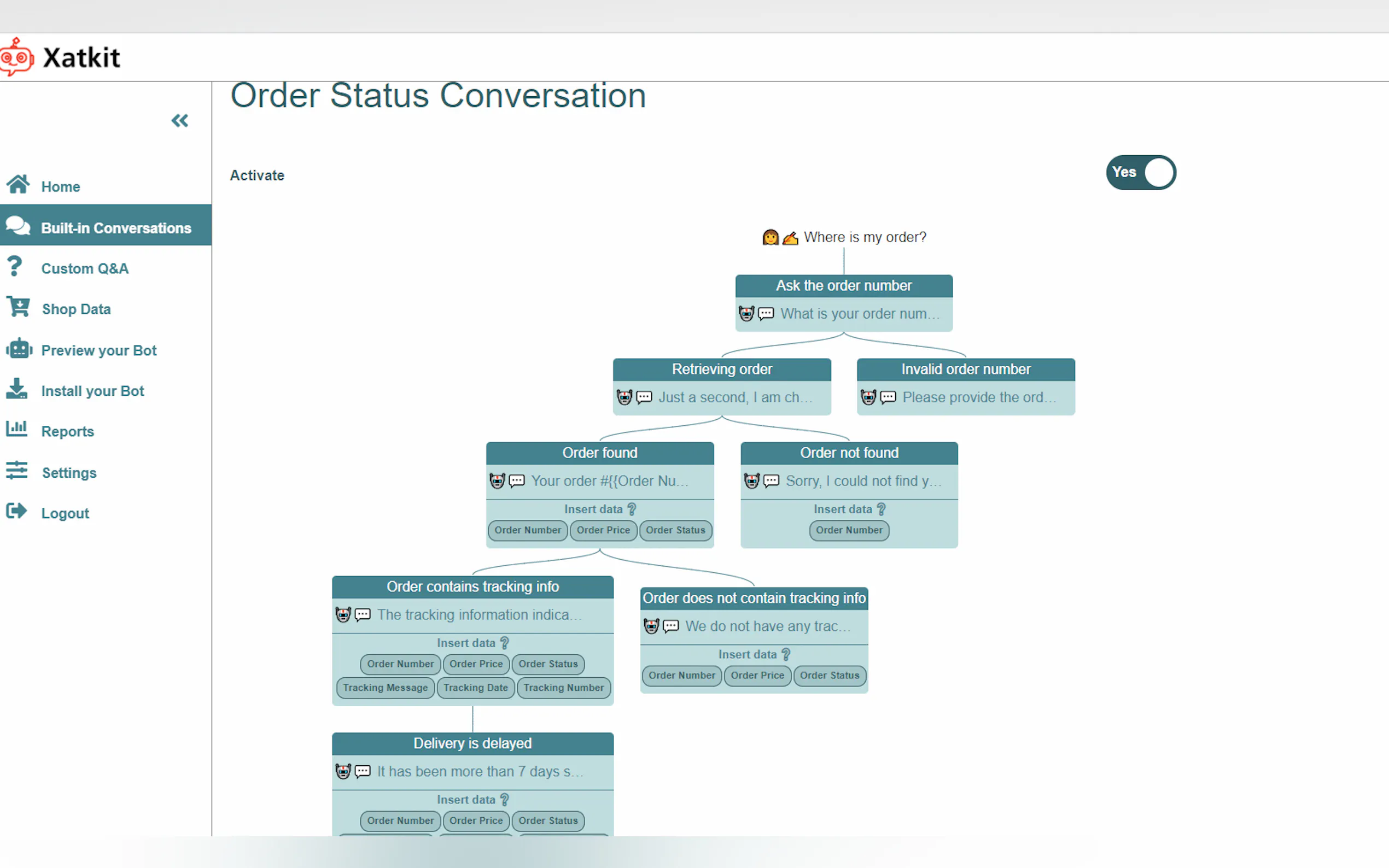This screenshot has height=868, width=1389.
Task: Edit the 'What is your order num...' message
Action: pos(859,314)
